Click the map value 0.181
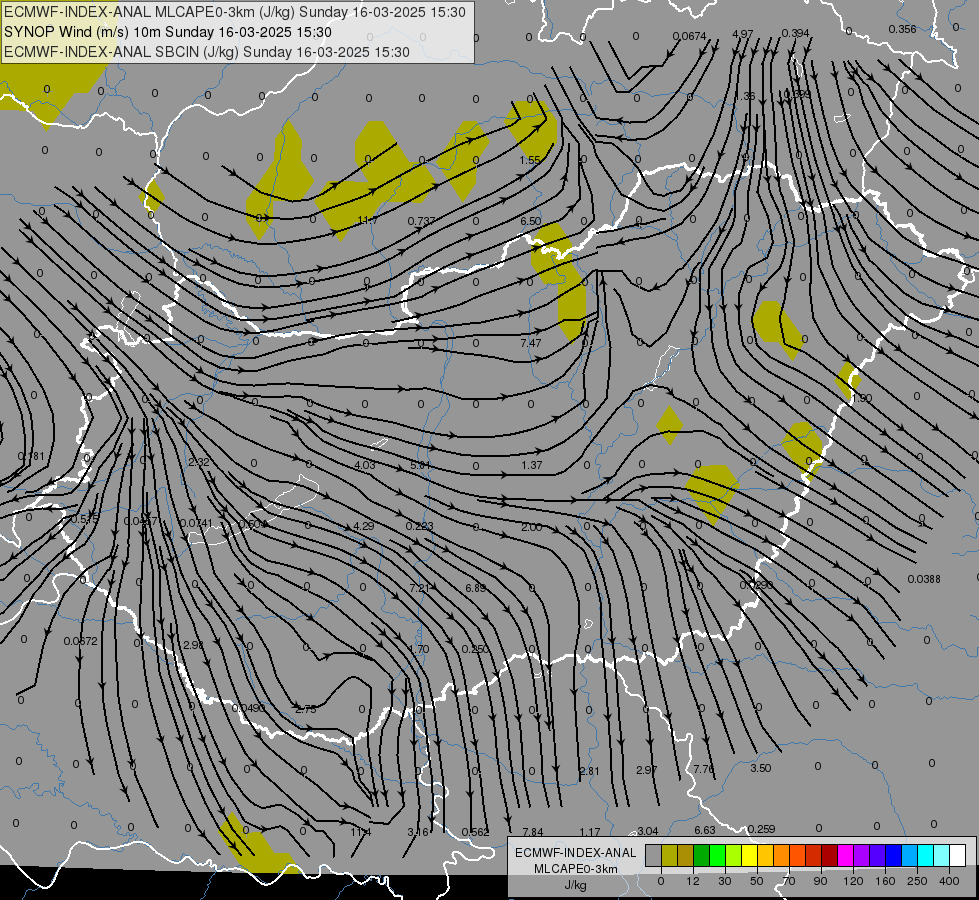 click(31, 456)
